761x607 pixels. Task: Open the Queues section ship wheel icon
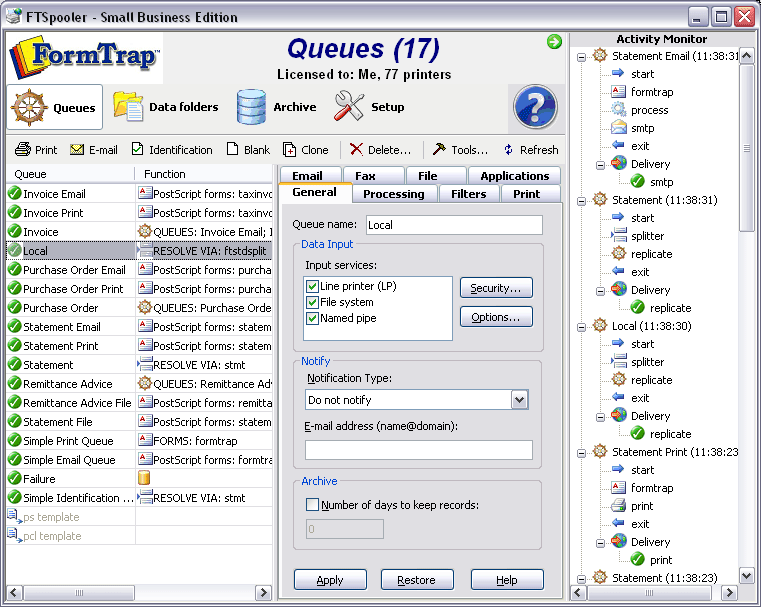pyautogui.click(x=29, y=107)
